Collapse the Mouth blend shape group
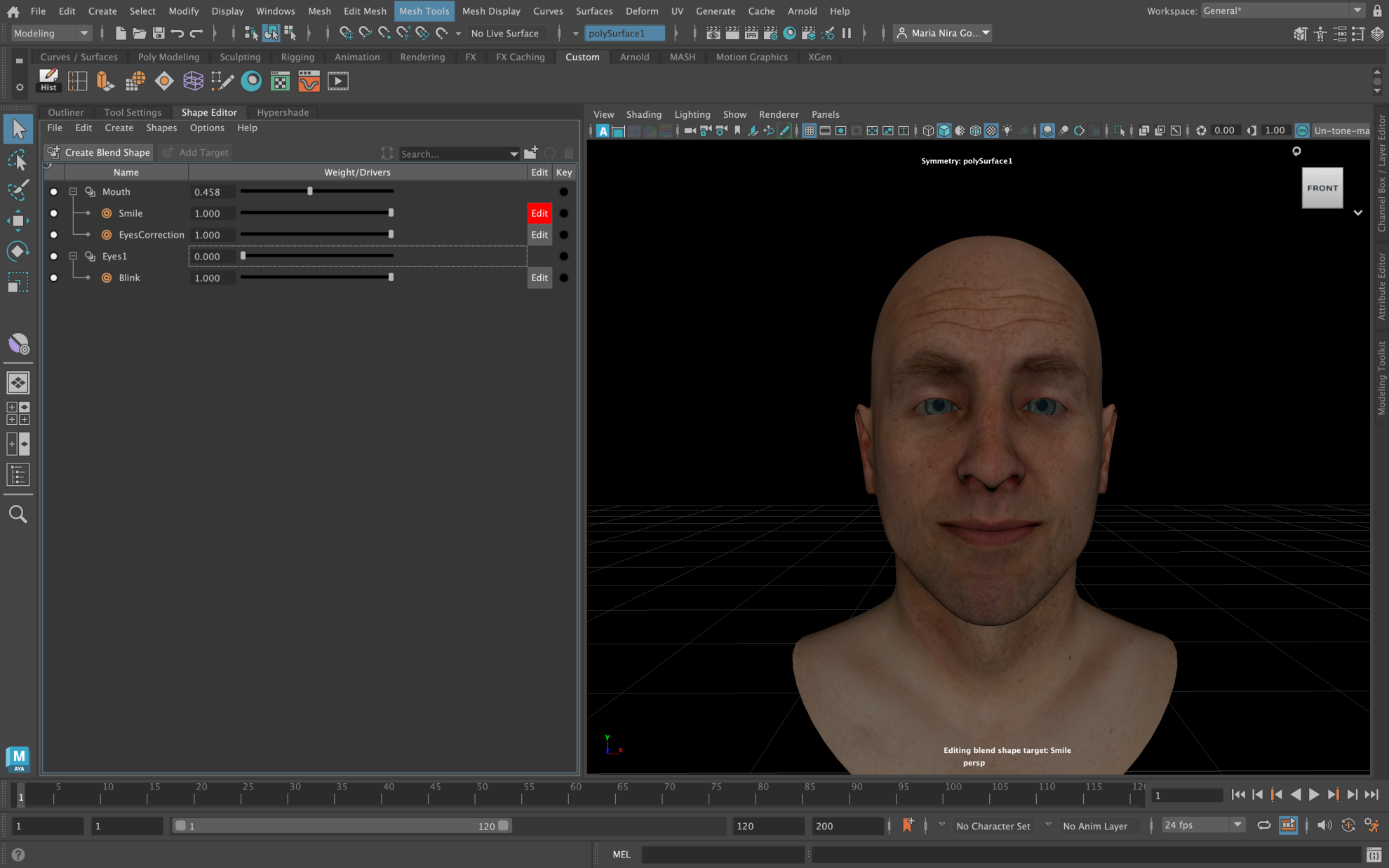1389x868 pixels. click(x=73, y=191)
